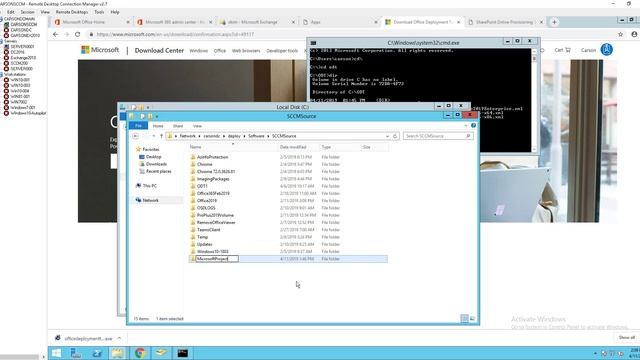Open the Command Prompt taskbar icon

(182, 353)
